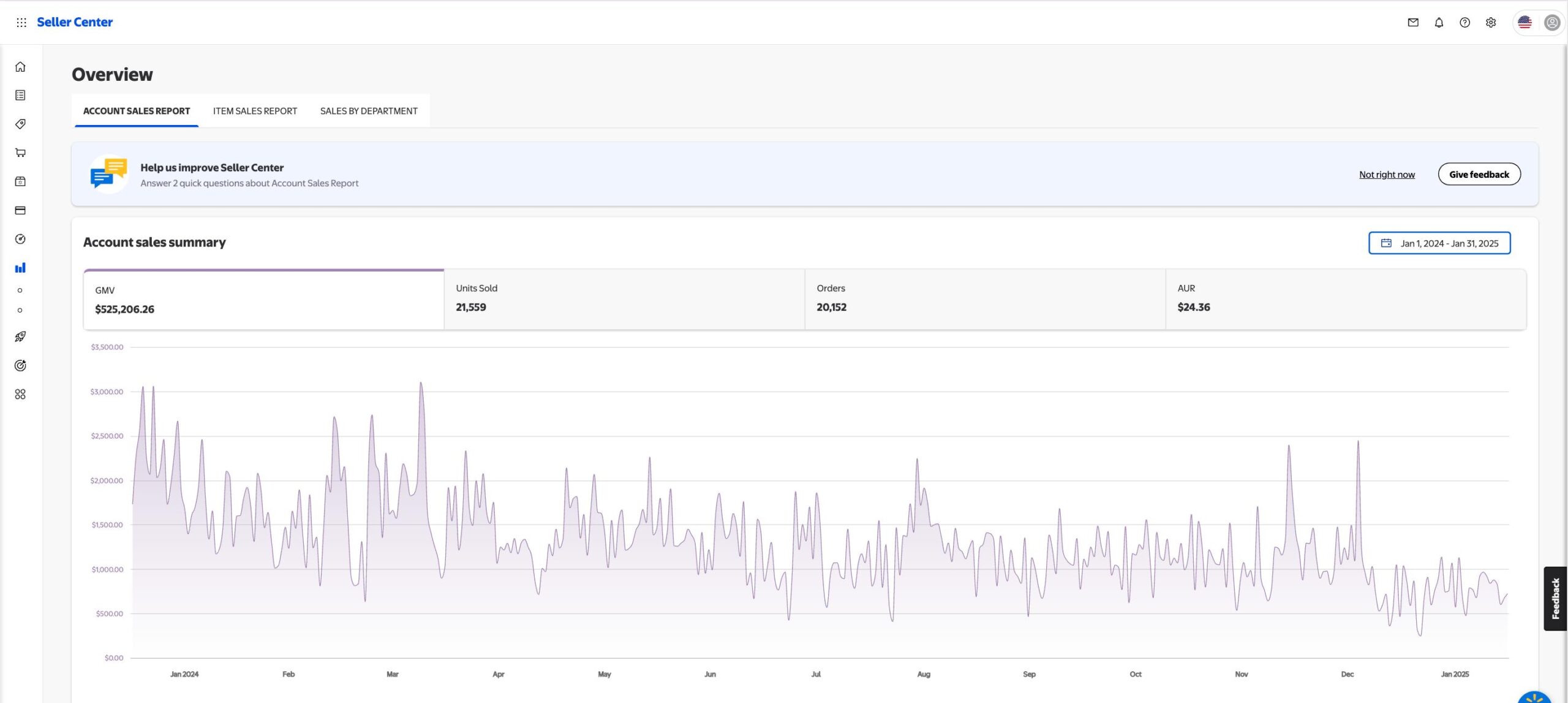Click the Jan 2025 axis label

point(1455,674)
